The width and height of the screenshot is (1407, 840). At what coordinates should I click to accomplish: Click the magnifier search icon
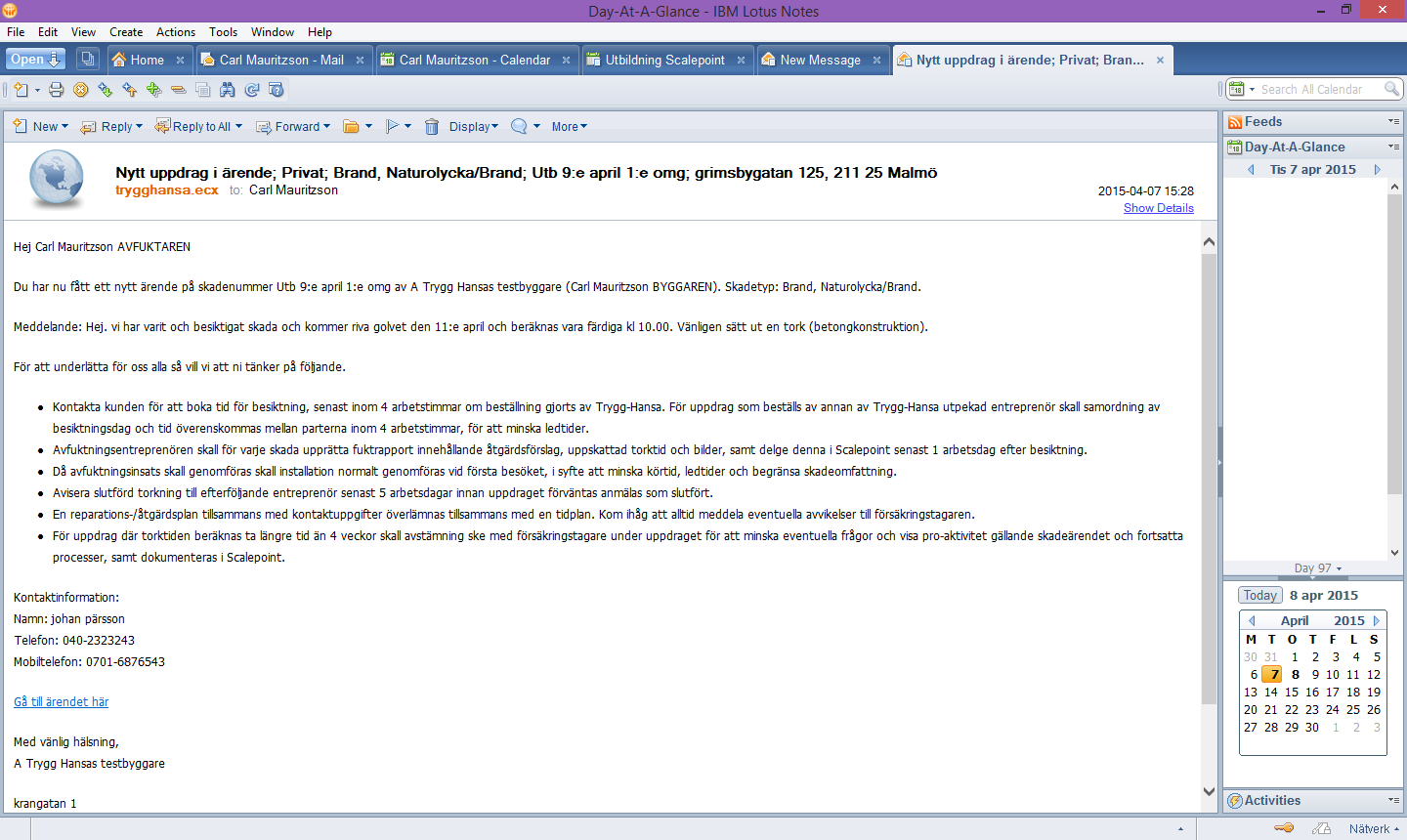tap(1392, 89)
